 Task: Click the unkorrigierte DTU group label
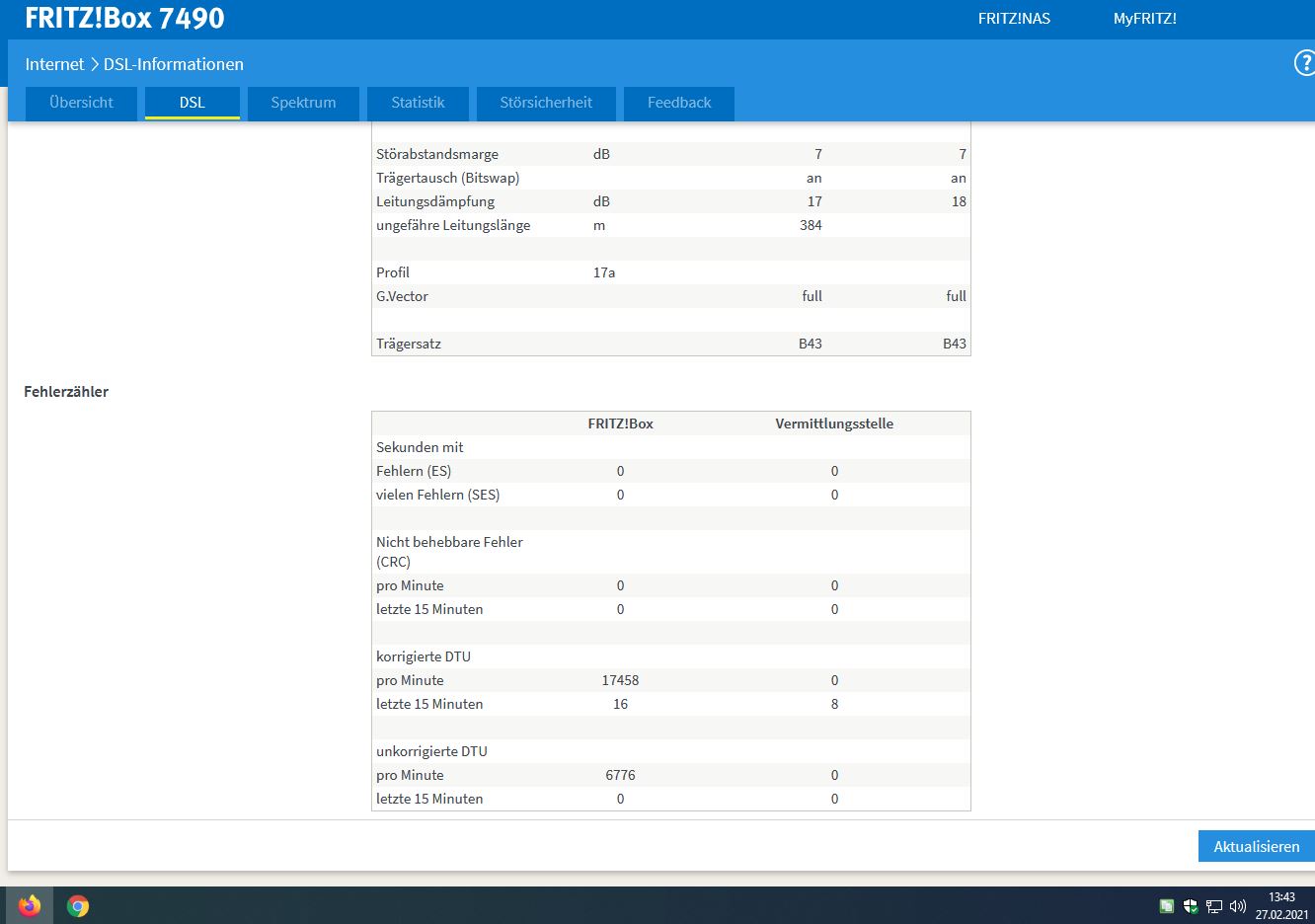click(431, 751)
